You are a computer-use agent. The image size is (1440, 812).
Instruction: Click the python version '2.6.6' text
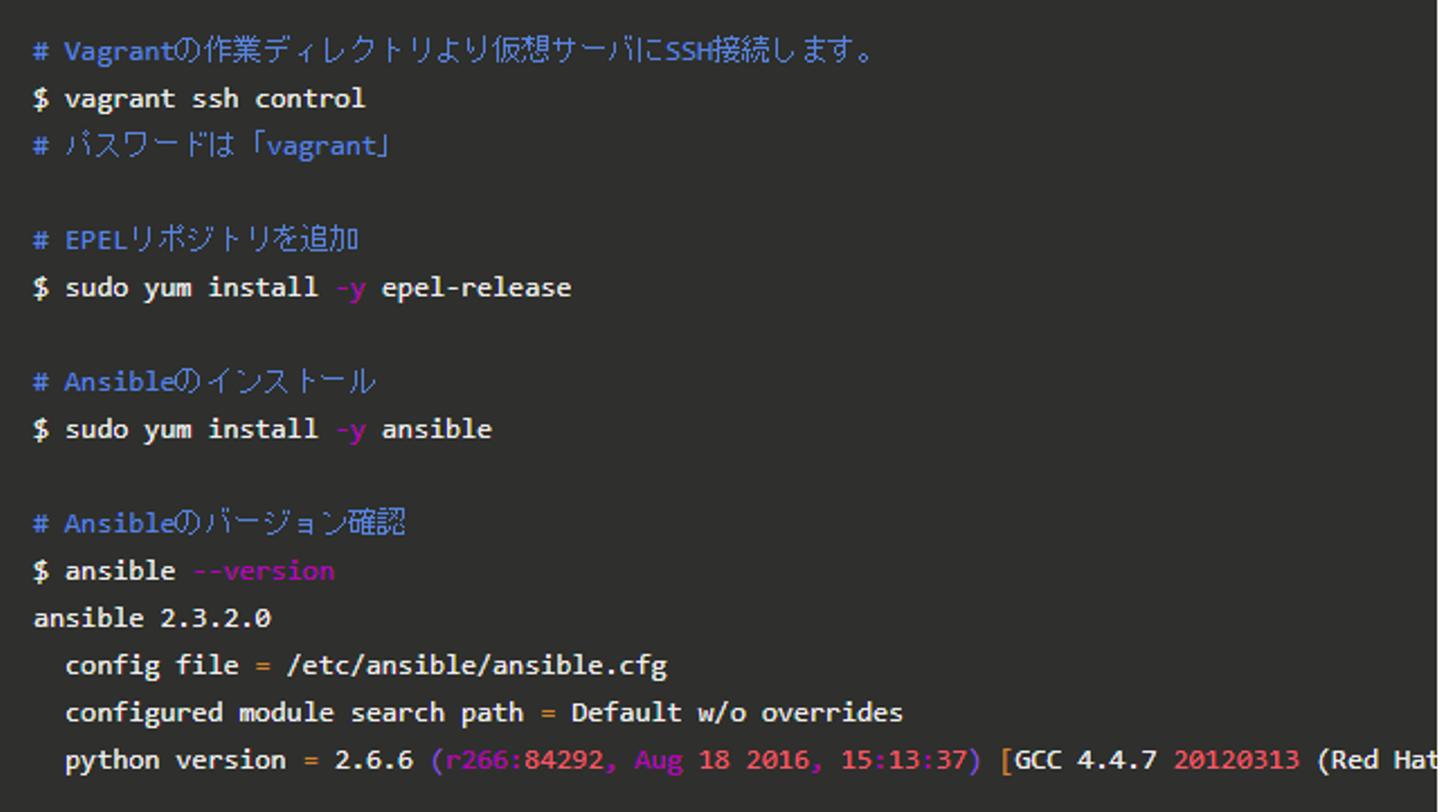[x=373, y=760]
